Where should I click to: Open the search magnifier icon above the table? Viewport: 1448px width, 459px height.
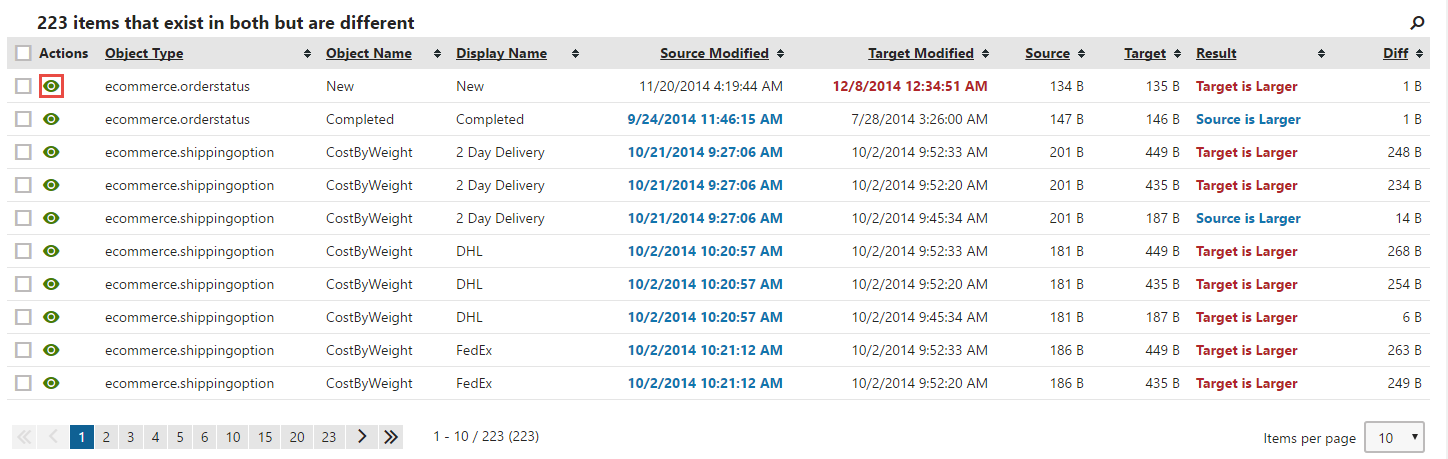point(1416,22)
